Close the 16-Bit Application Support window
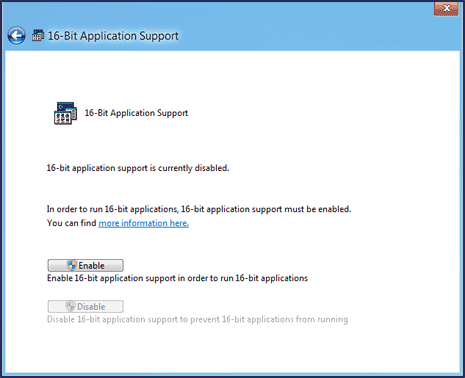The width and height of the screenshot is (465, 378). pyautogui.click(x=446, y=8)
